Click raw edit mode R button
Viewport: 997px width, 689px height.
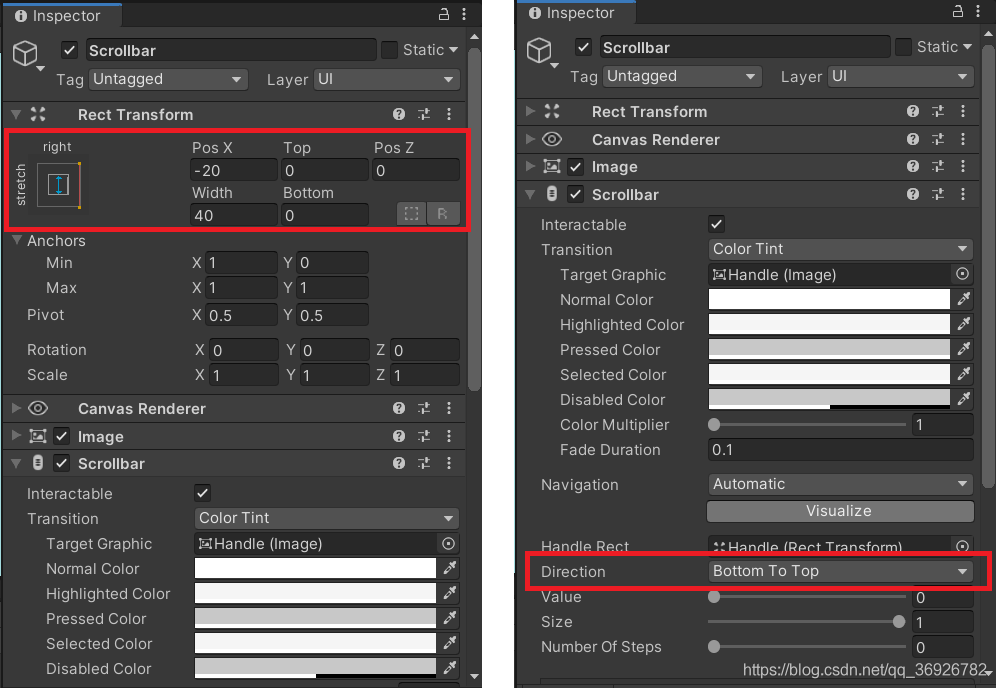coord(443,214)
